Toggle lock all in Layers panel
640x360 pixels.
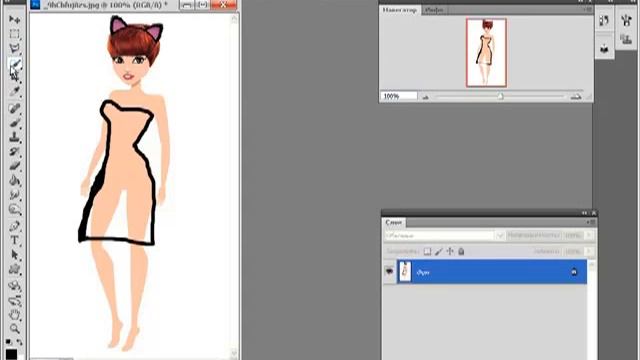coord(461,251)
